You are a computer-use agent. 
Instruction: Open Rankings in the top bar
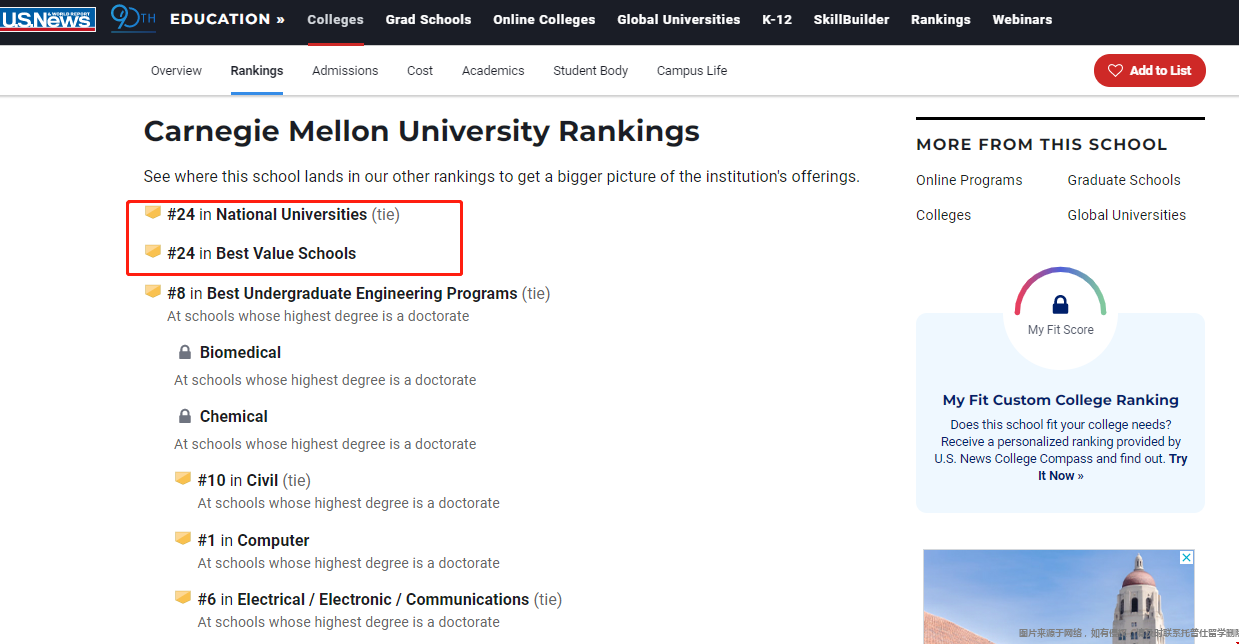[940, 20]
